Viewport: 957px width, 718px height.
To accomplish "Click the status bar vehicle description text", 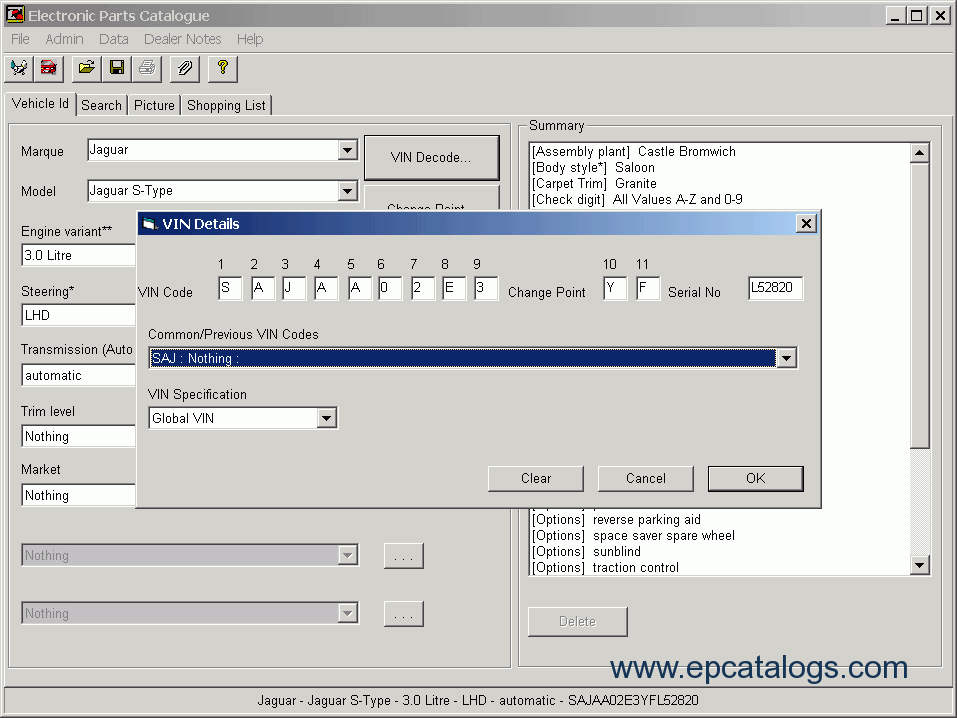I will pyautogui.click(x=478, y=700).
